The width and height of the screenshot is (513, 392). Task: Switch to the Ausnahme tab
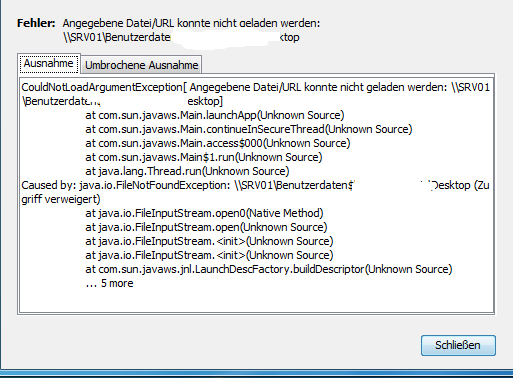point(49,63)
